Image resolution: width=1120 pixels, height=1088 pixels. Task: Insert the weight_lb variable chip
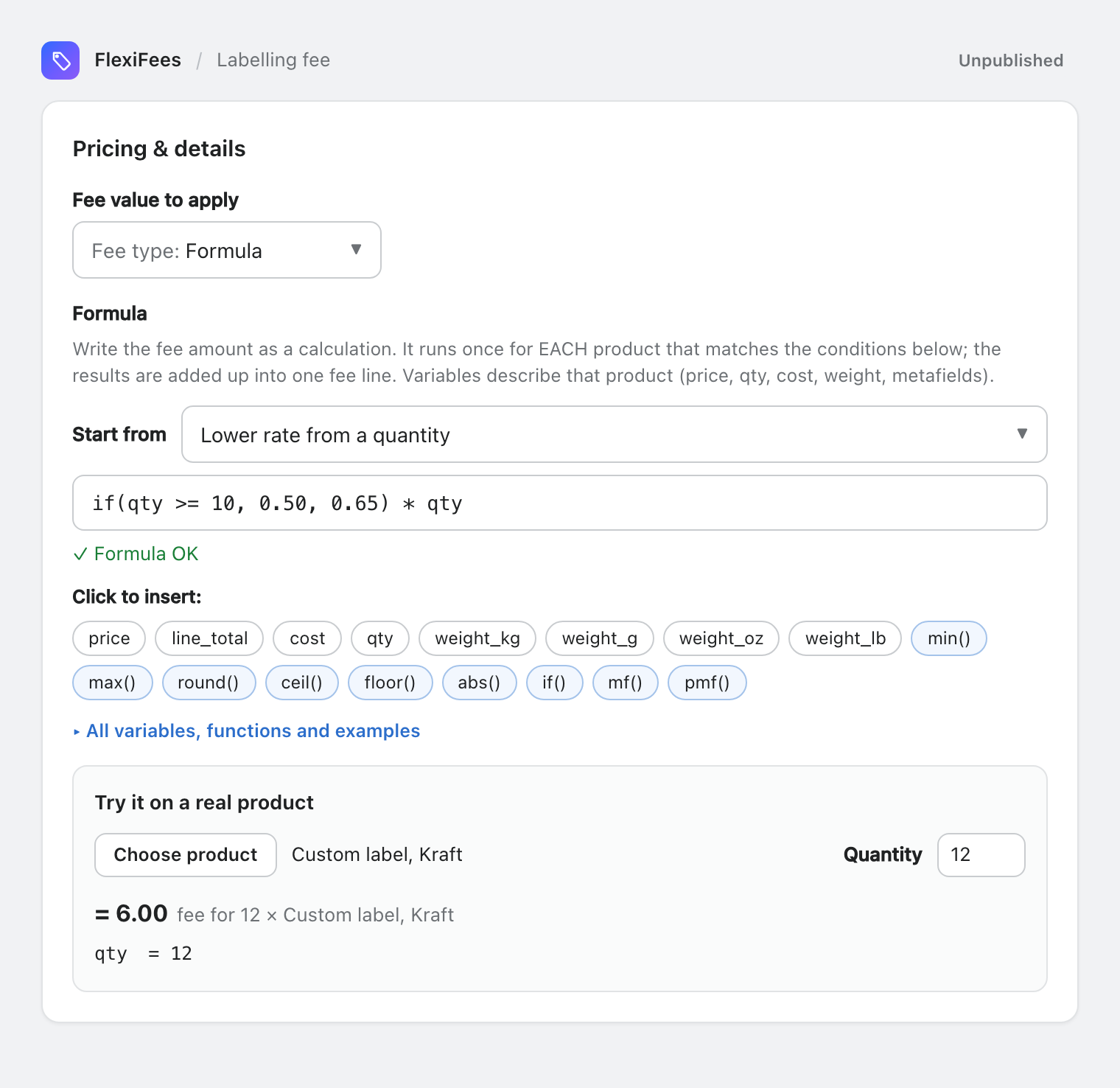point(845,638)
